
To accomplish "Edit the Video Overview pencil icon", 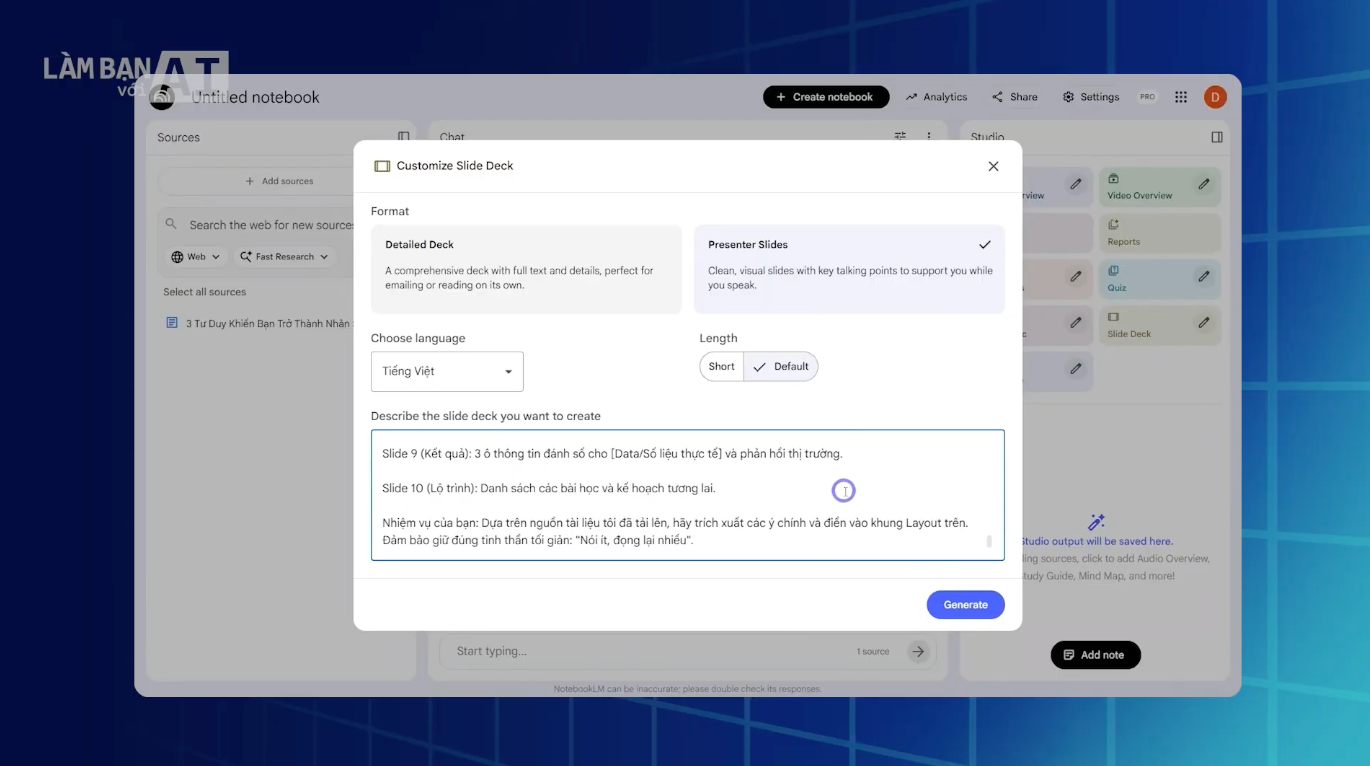I will click(x=1204, y=184).
